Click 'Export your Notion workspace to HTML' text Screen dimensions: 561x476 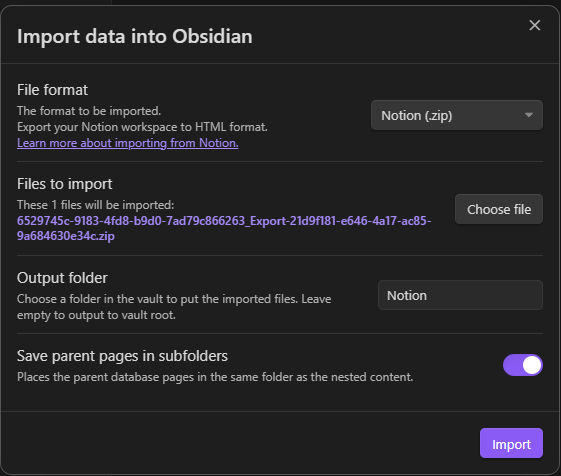click(x=142, y=127)
